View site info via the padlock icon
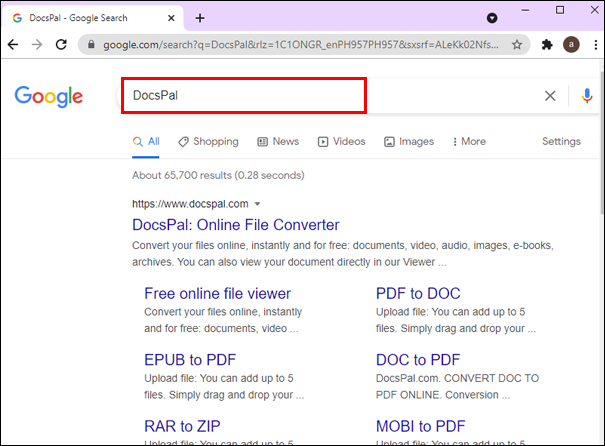 [x=91, y=45]
